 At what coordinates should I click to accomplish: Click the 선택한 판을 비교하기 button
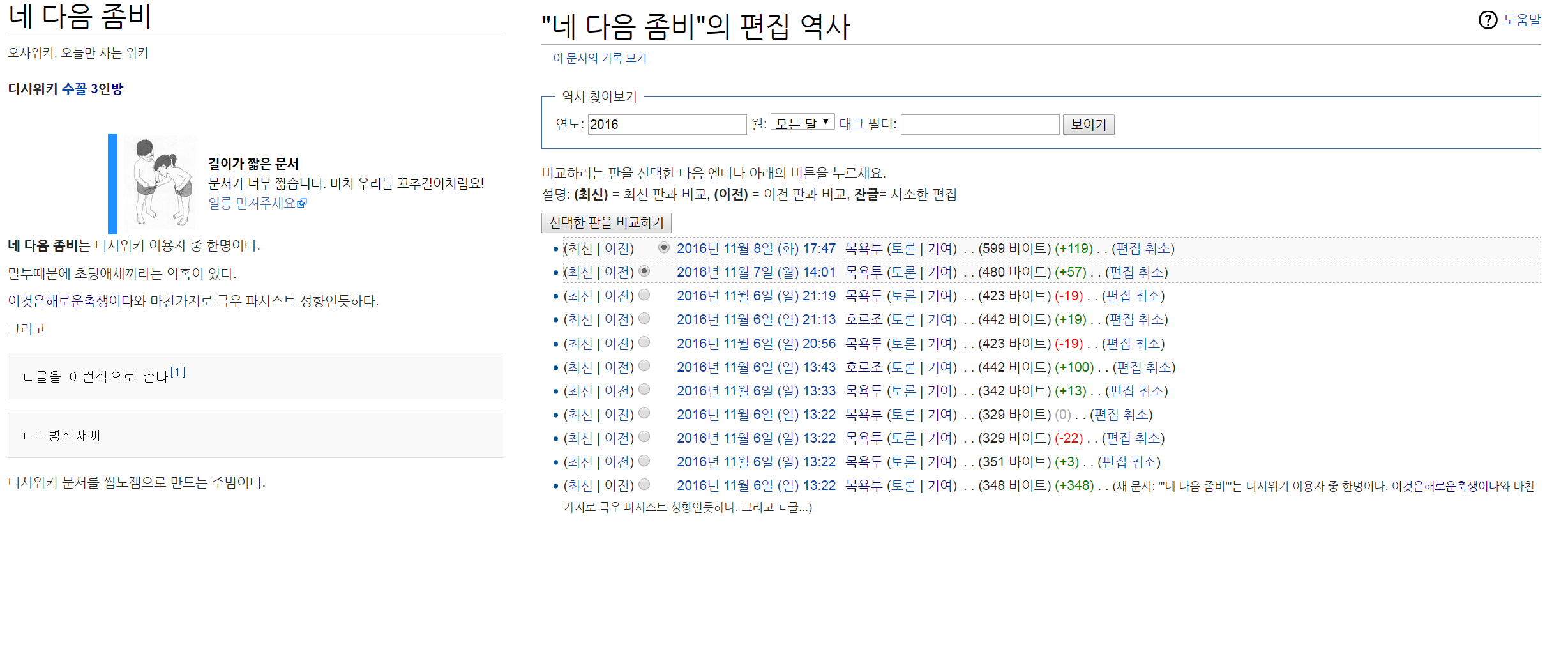pos(606,222)
